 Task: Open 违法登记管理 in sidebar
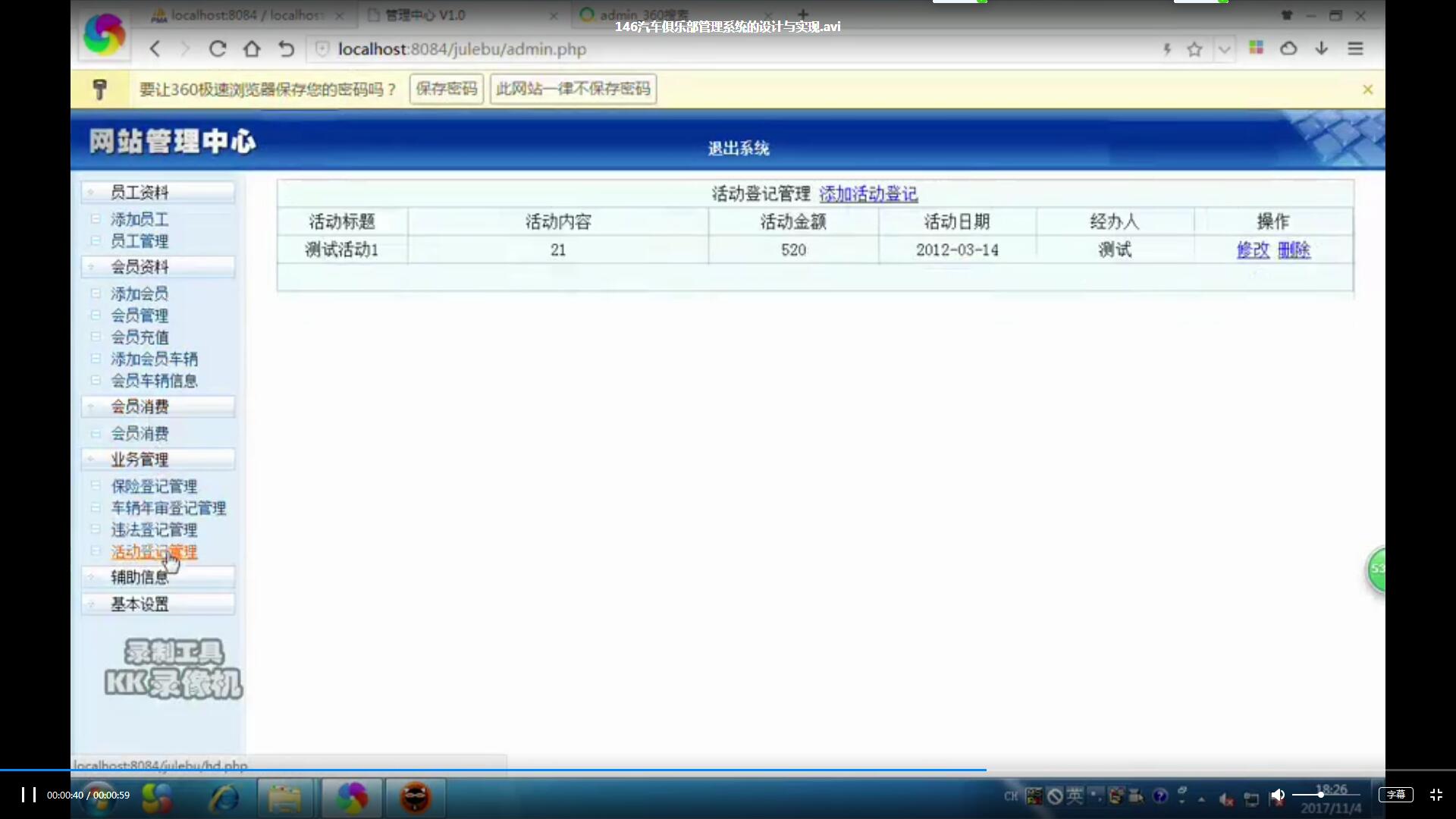tap(154, 530)
